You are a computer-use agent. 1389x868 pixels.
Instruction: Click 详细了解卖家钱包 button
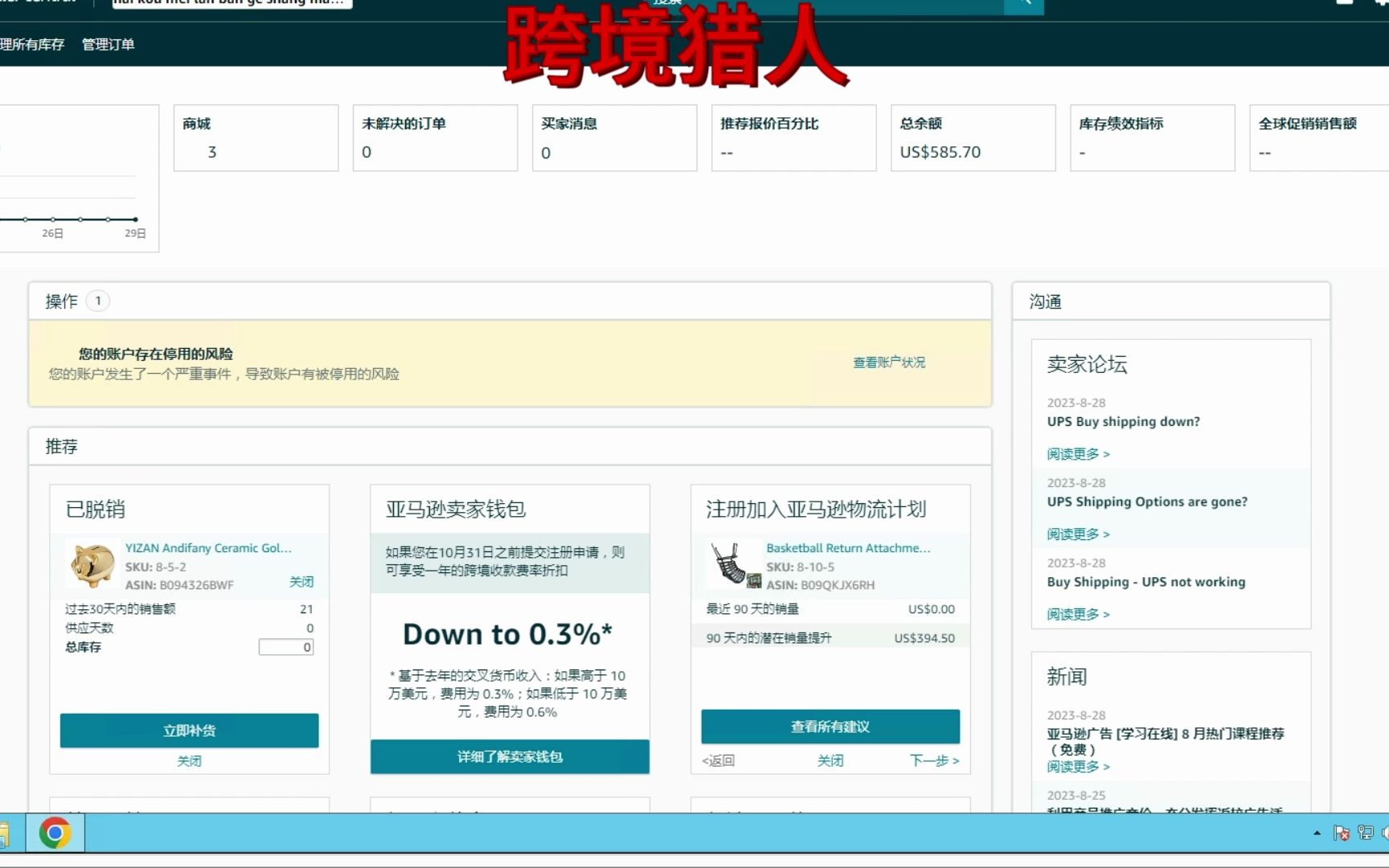510,756
